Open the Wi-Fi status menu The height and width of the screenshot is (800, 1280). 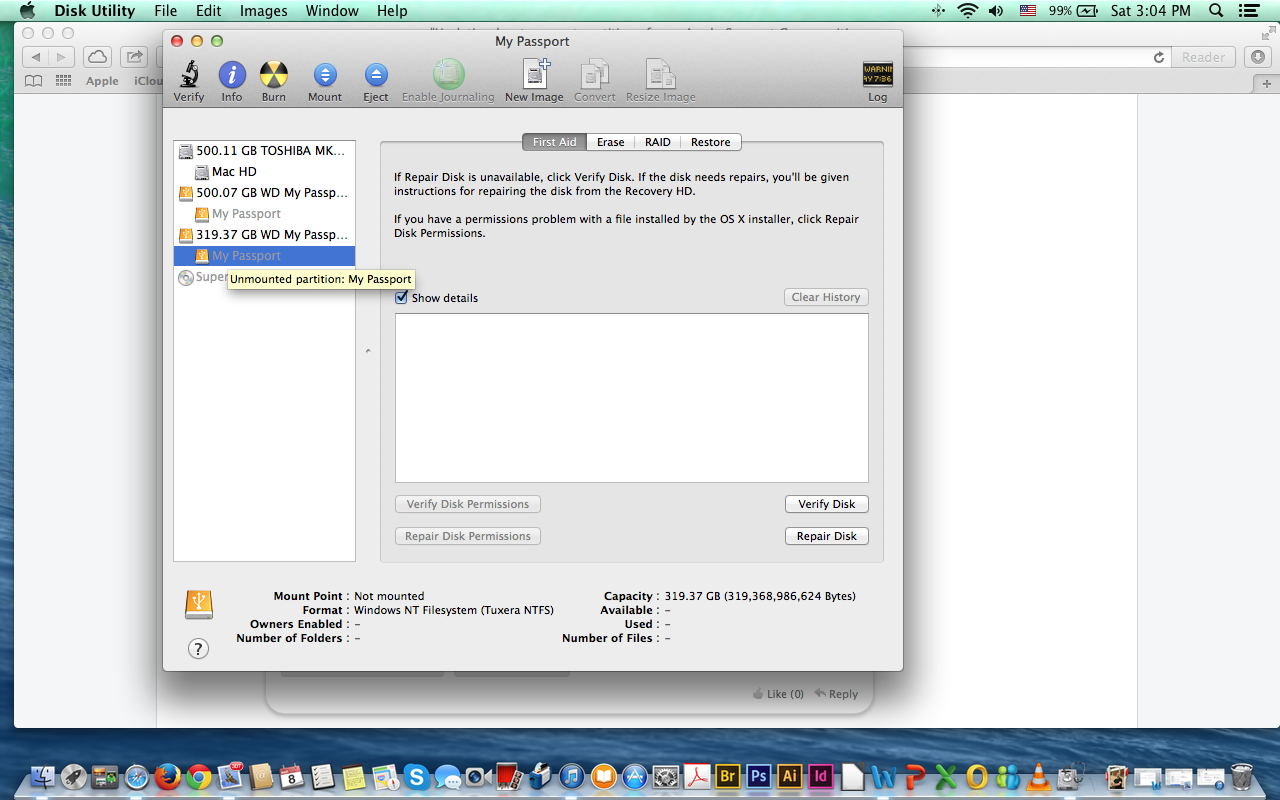coord(967,11)
